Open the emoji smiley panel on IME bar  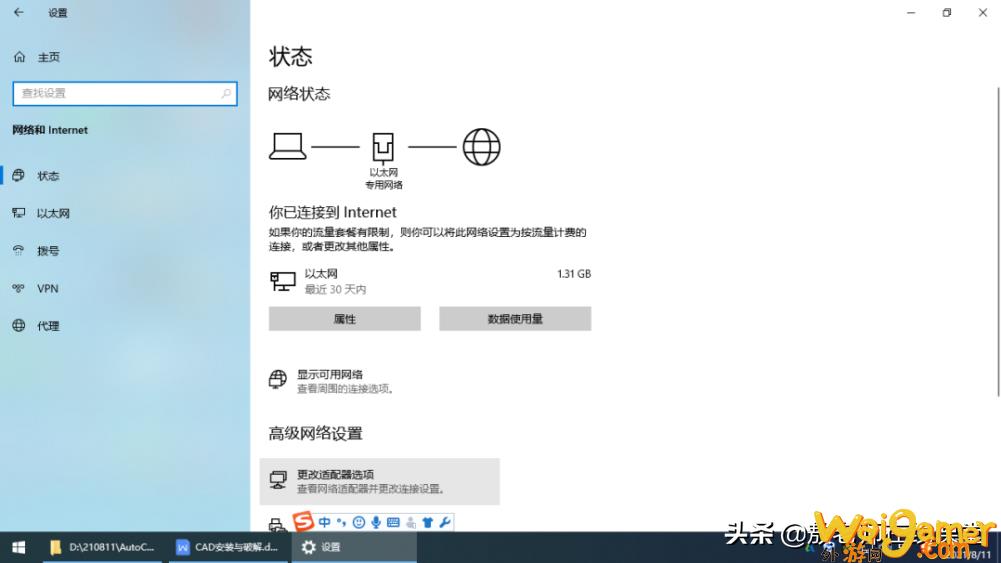359,522
